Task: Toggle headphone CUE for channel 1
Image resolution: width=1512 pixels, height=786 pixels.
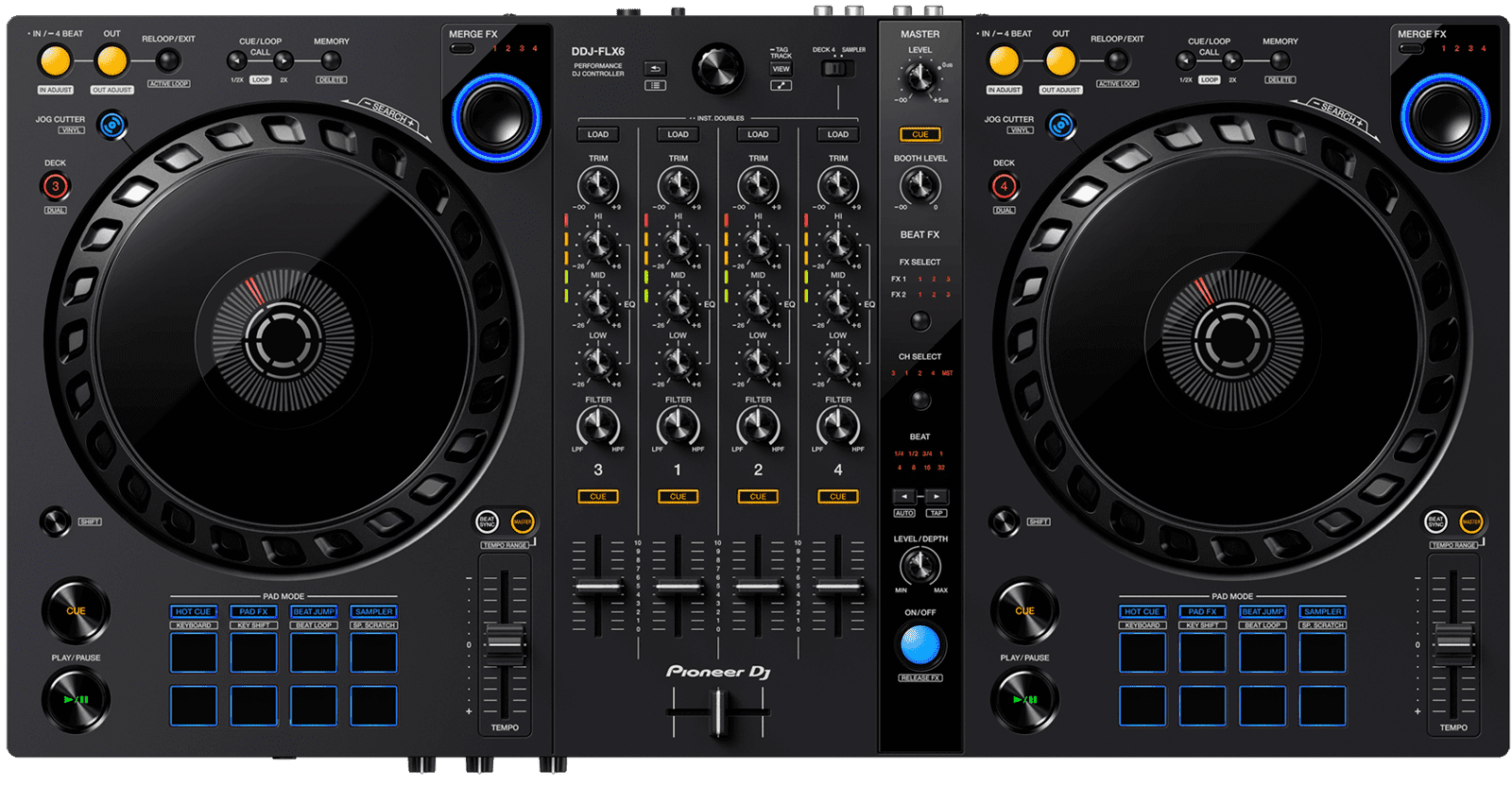Action: click(x=679, y=496)
